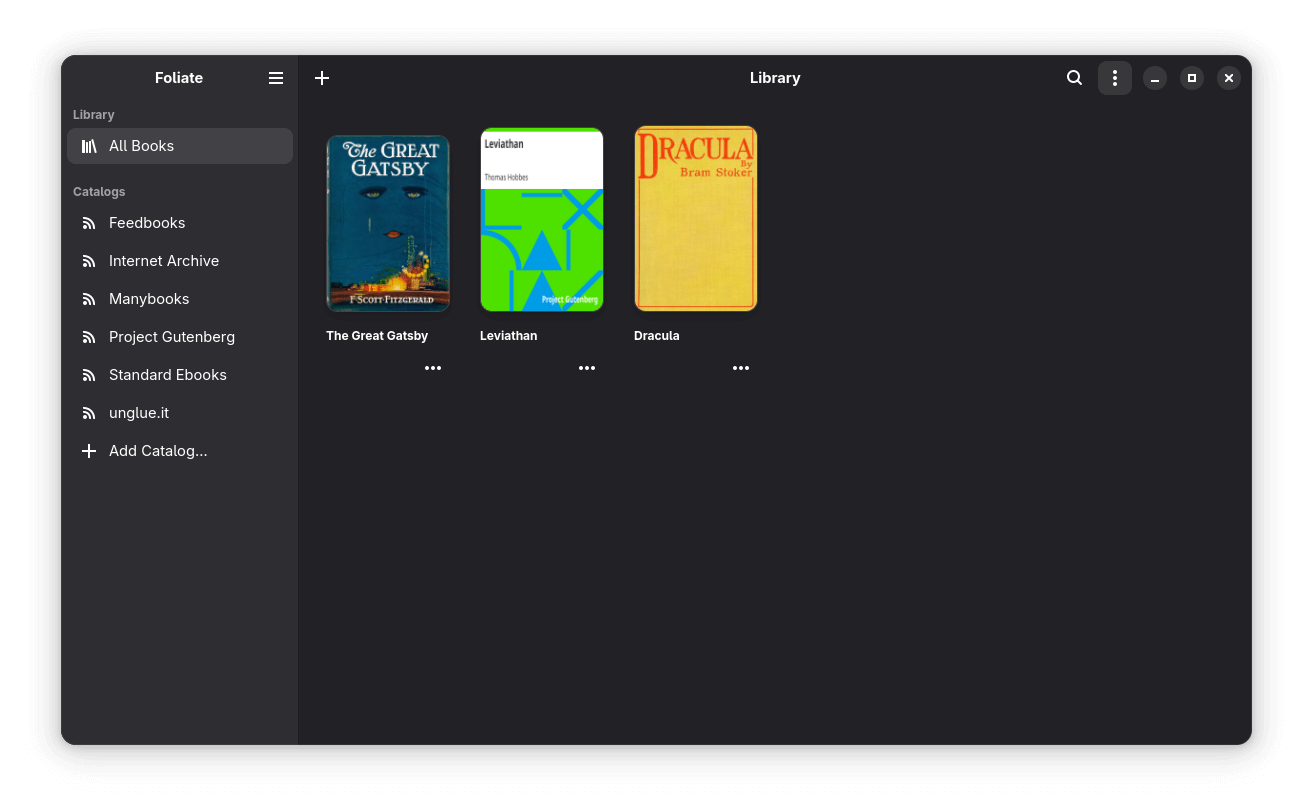Open the Dracula book cover
Viewport: 1313px width, 812px height.
[x=696, y=219]
